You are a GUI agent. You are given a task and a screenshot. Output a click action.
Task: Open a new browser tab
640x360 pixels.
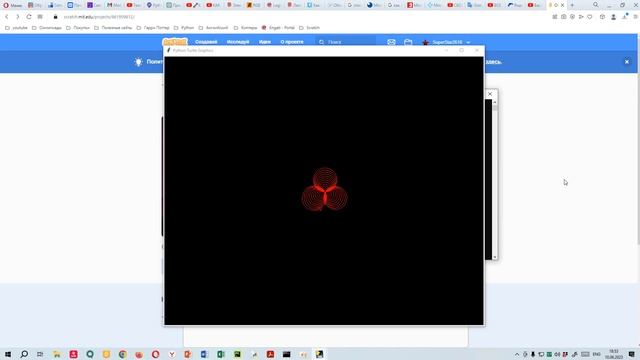572,5
